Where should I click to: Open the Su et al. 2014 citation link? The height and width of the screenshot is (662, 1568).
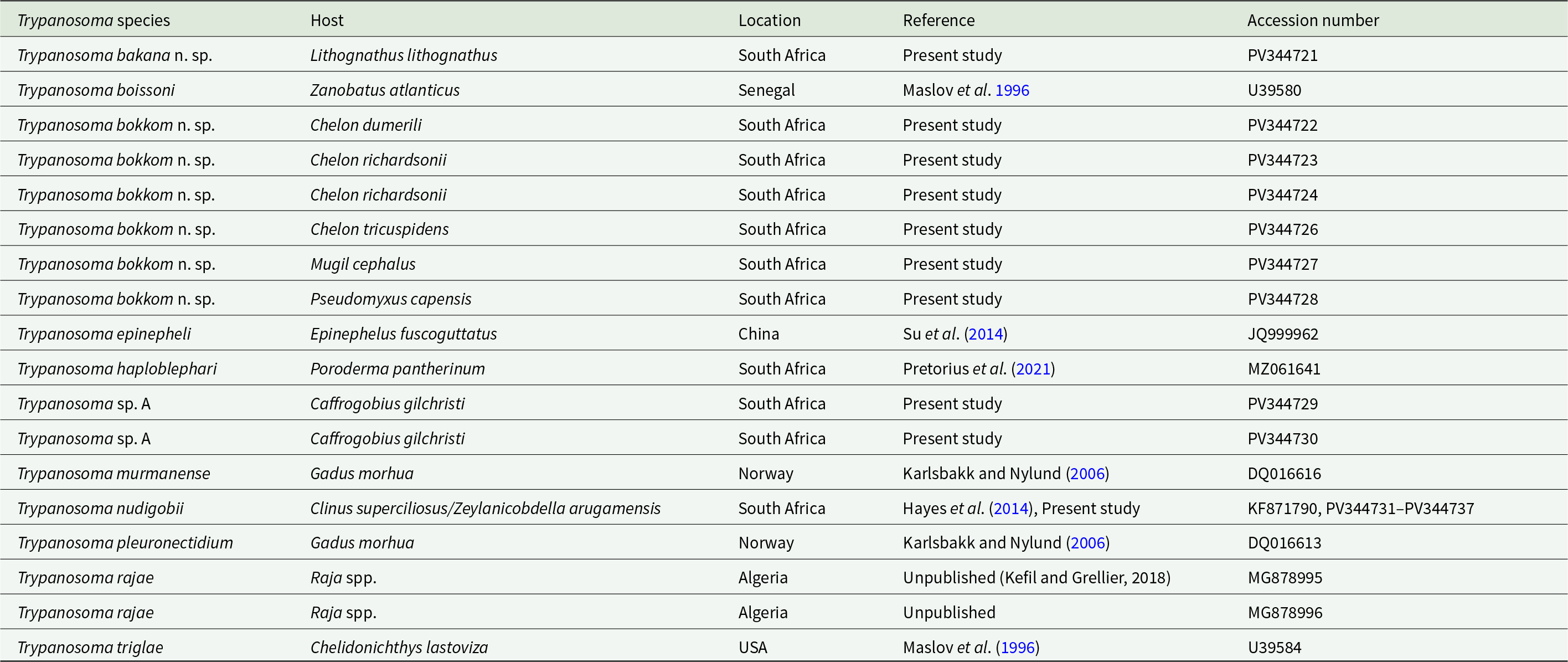tap(986, 333)
